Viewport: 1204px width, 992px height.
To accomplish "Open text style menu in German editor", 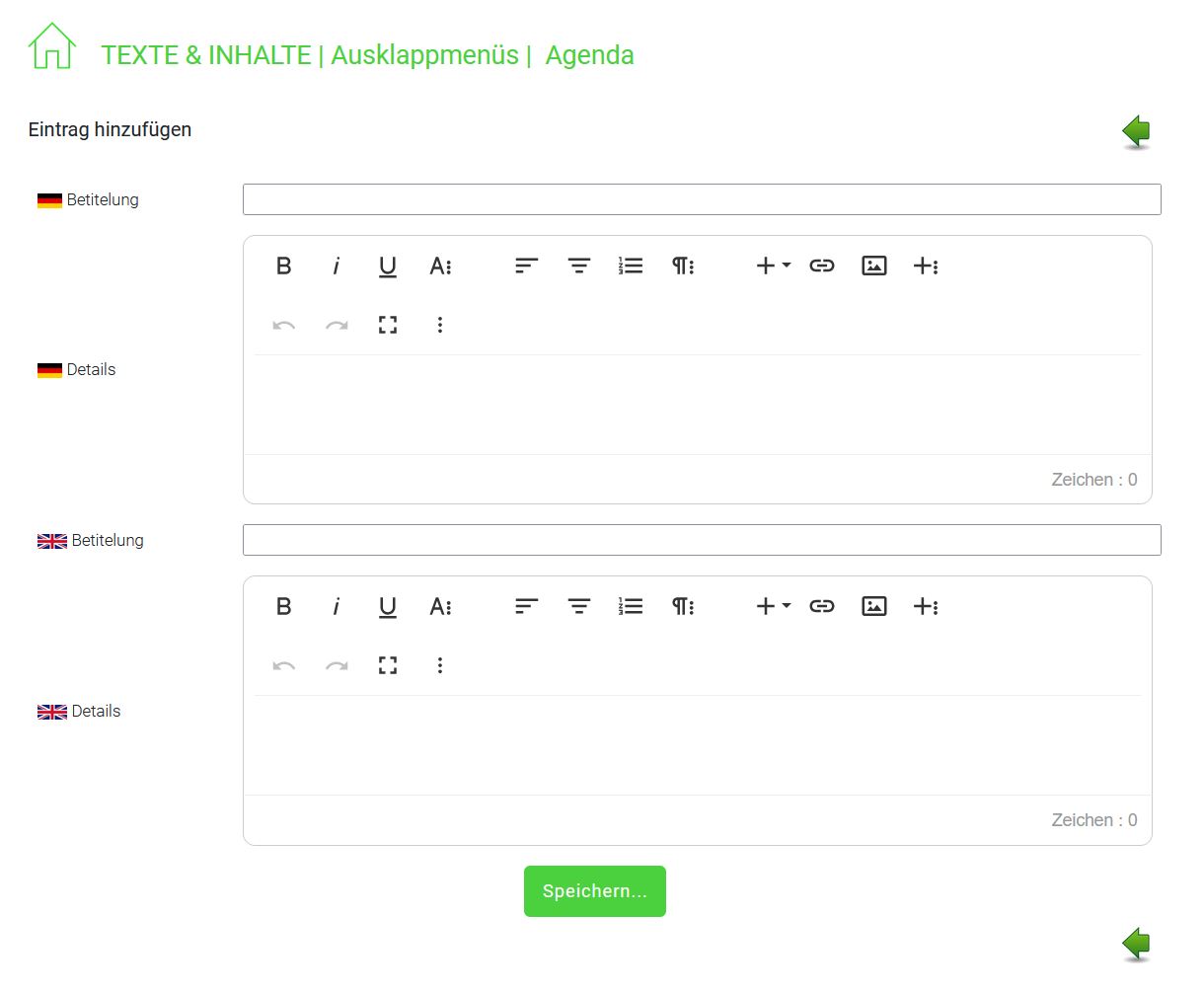I will (x=440, y=266).
